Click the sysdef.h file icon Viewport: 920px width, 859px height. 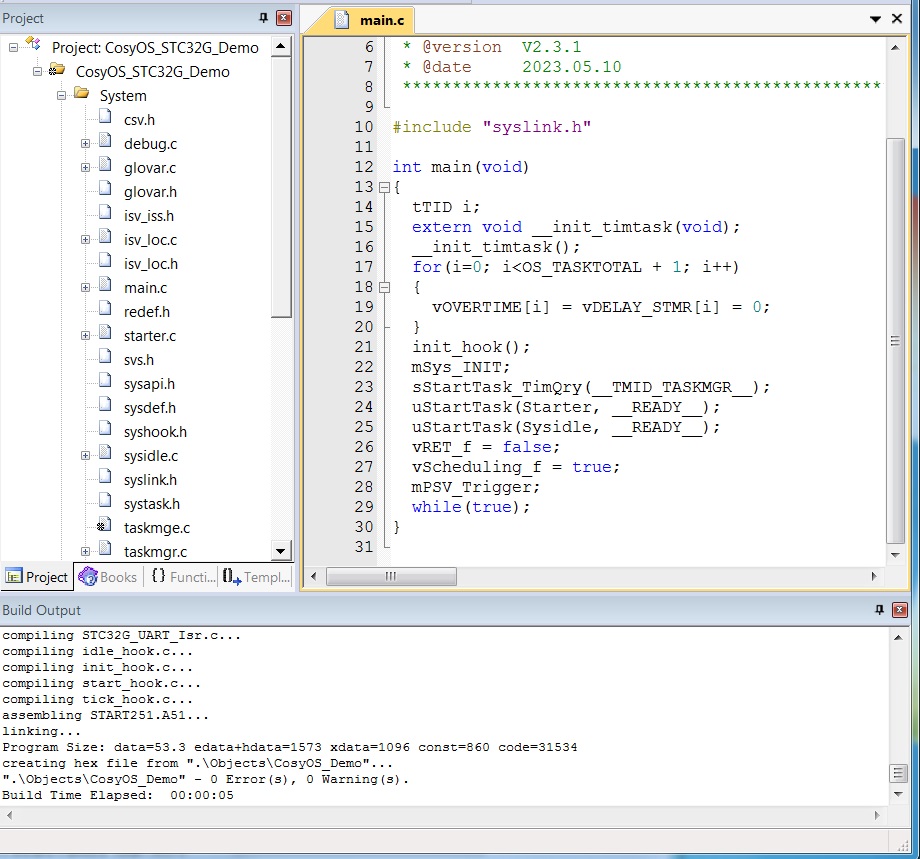(105, 405)
